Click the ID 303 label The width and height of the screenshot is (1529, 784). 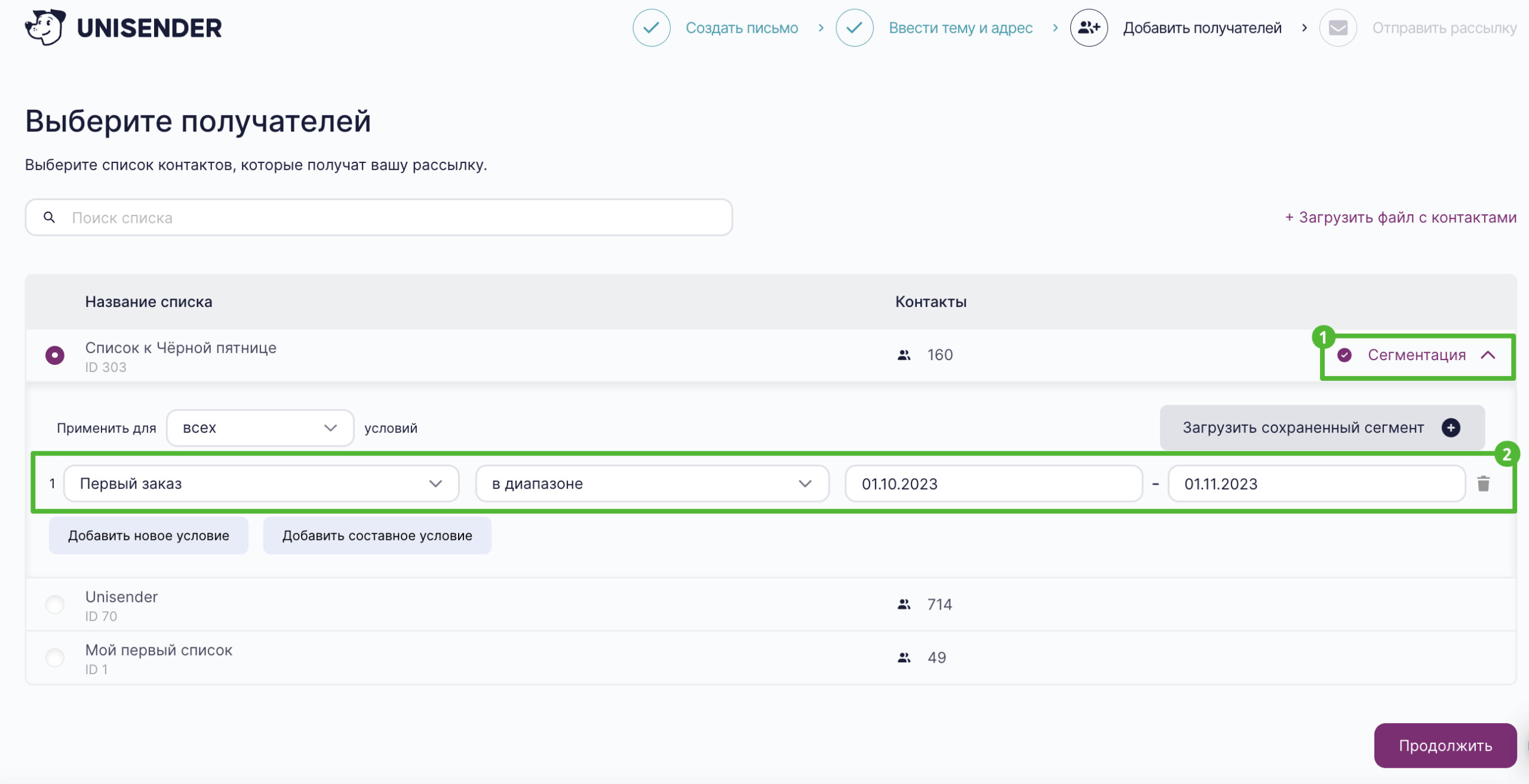106,367
